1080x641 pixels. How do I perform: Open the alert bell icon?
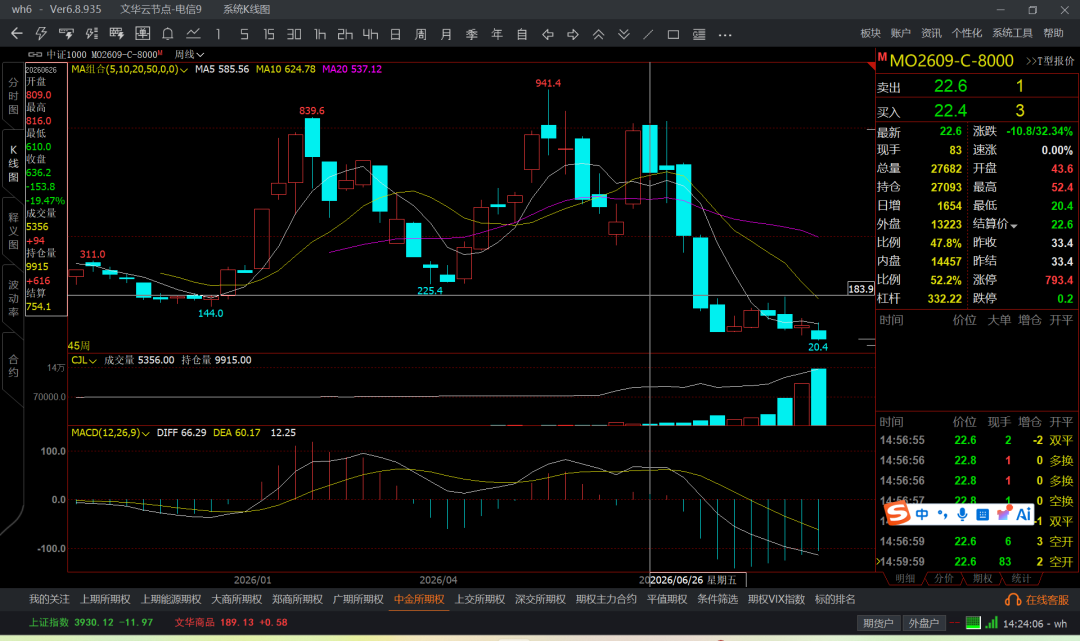167,34
